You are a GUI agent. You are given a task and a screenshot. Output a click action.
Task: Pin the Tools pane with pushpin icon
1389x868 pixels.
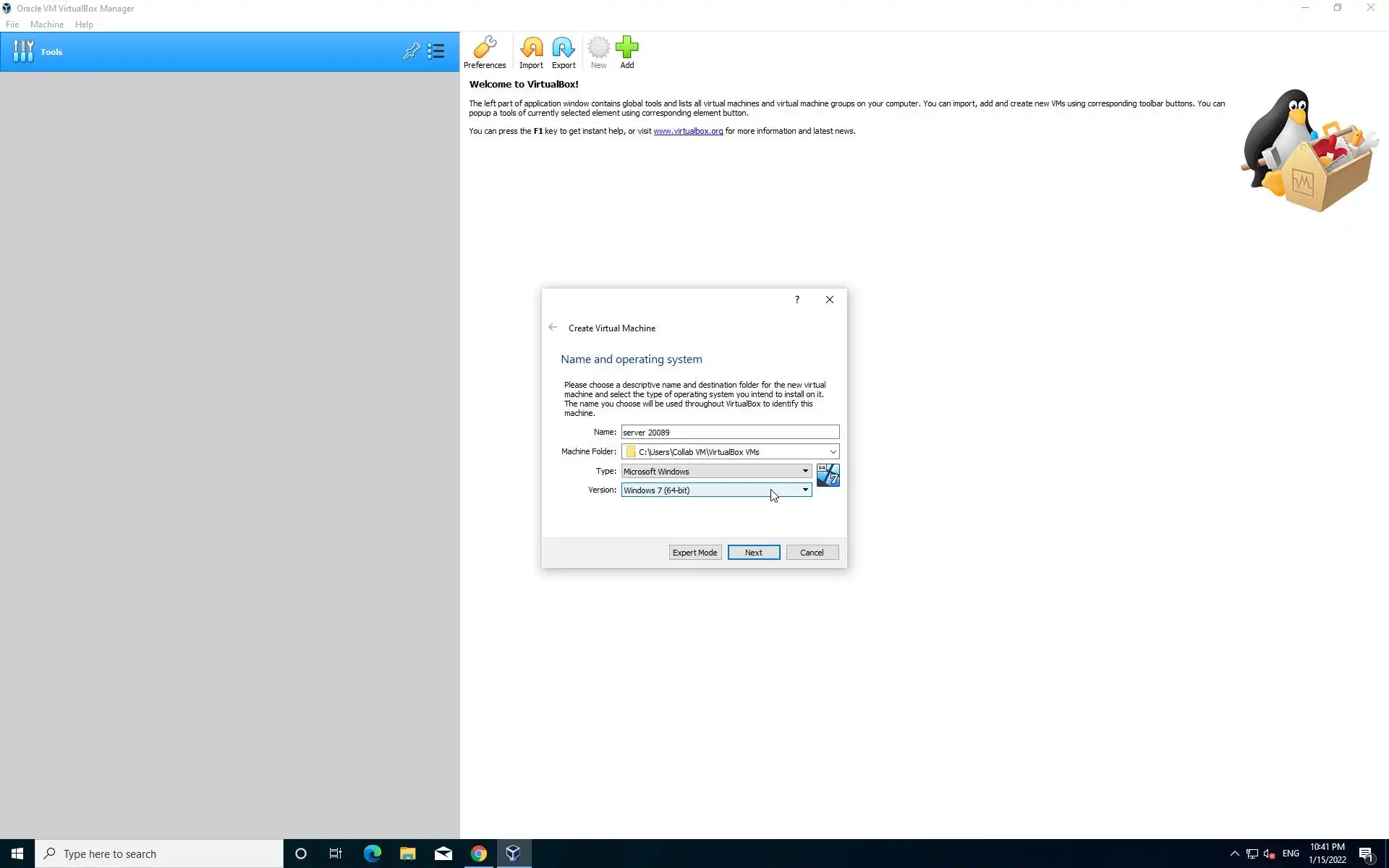pos(412,51)
